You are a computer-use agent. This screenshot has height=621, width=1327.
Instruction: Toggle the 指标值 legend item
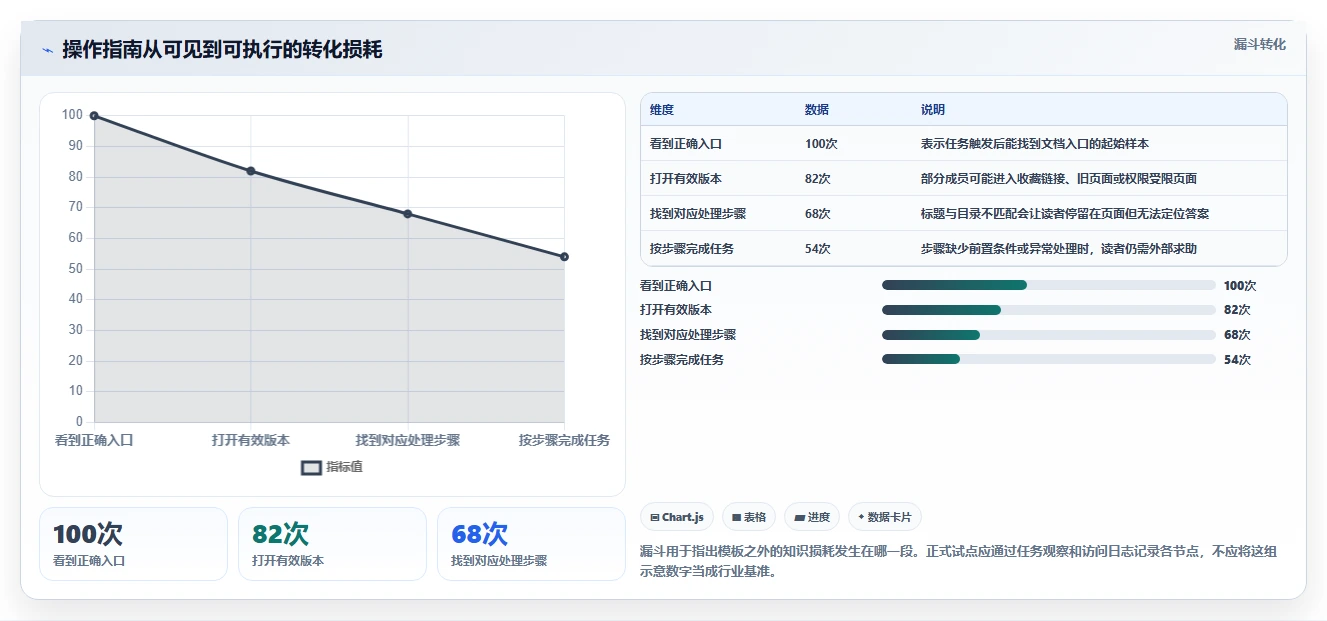tap(332, 467)
